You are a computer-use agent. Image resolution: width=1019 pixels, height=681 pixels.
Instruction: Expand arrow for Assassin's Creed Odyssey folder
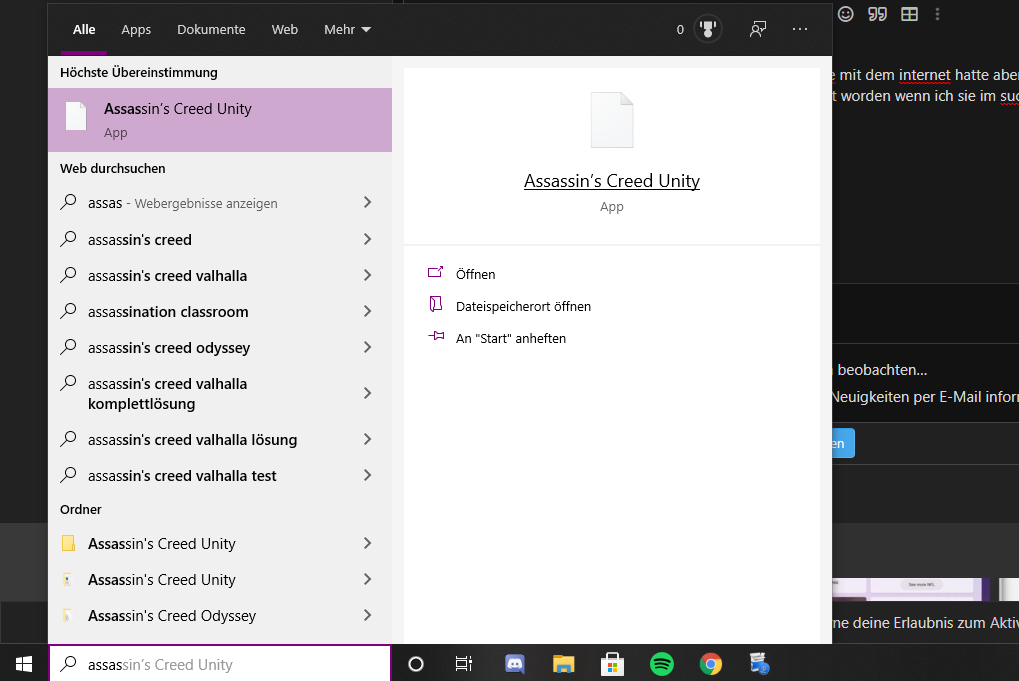point(368,615)
